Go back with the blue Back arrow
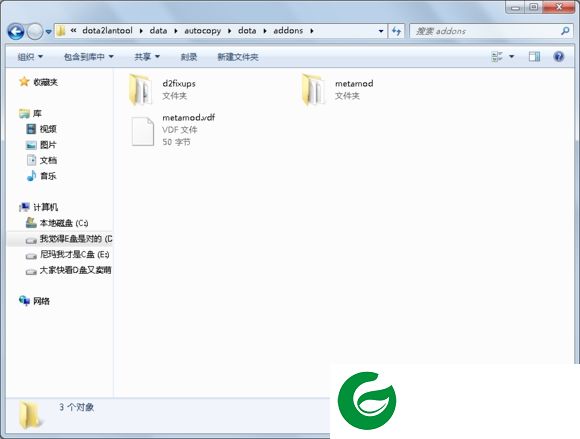Viewport: 580px width, 439px height. point(16,31)
